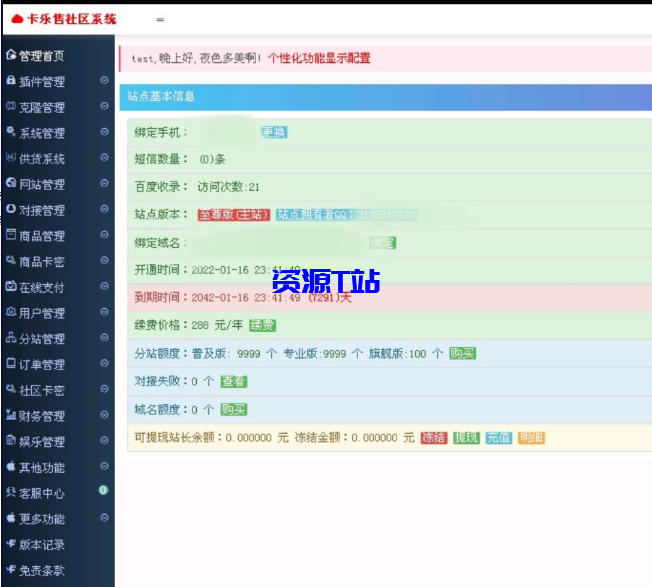Expand the 系统管理 arrow
Screen dimensions: 652x587
pyautogui.click(x=104, y=132)
